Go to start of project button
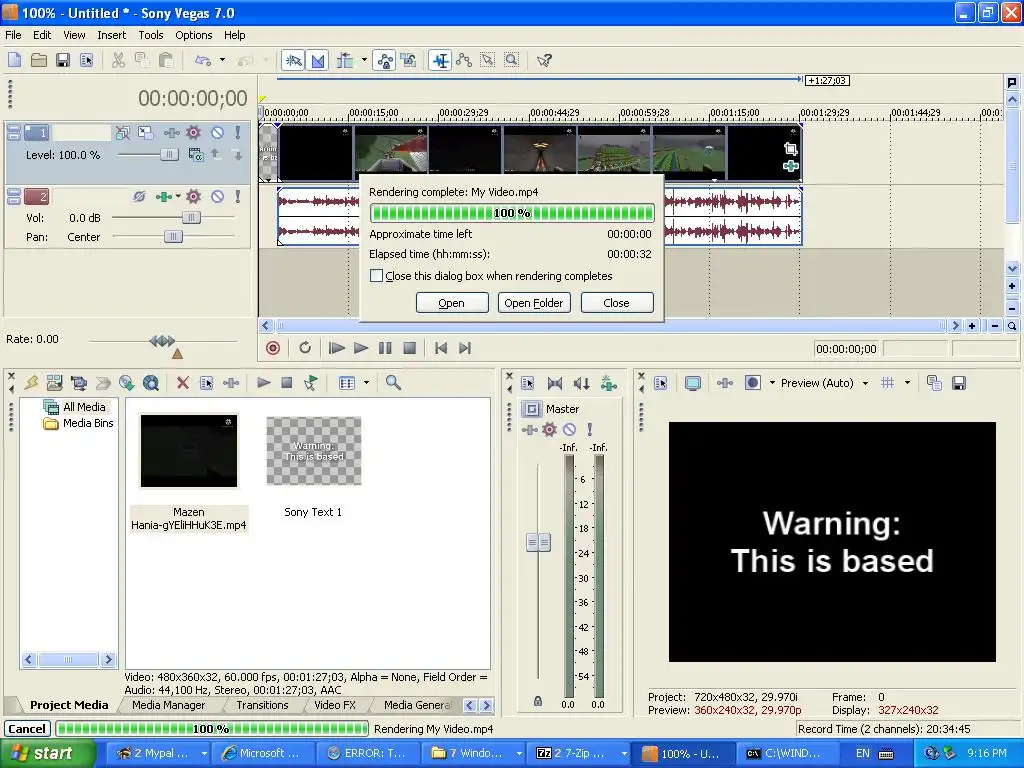Viewport: 1024px width, 768px height. (x=441, y=348)
